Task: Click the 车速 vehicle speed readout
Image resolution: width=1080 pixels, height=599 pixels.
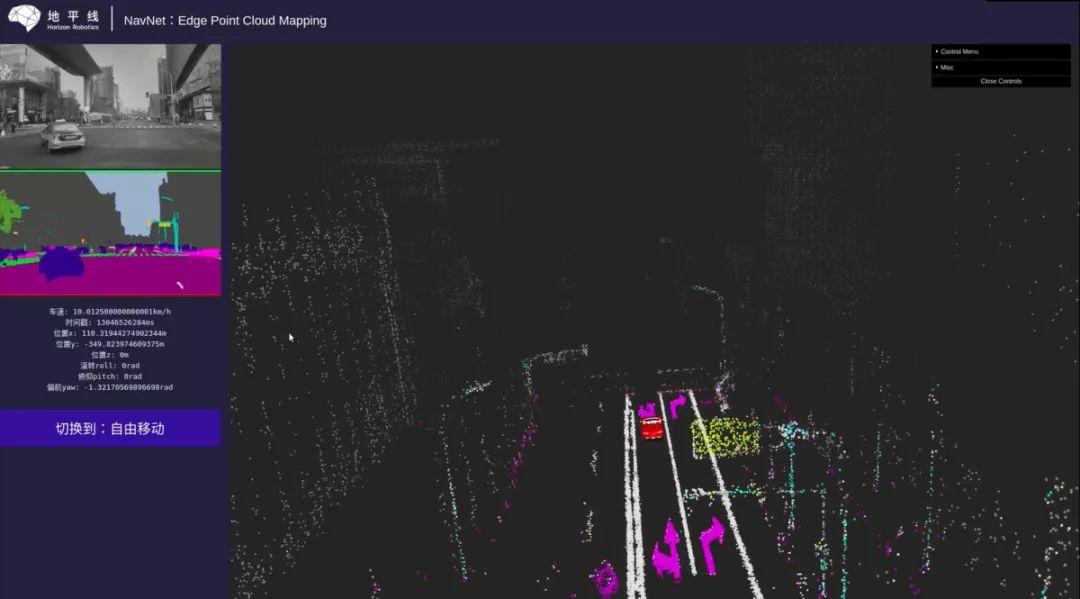Action: pyautogui.click(x=110, y=312)
